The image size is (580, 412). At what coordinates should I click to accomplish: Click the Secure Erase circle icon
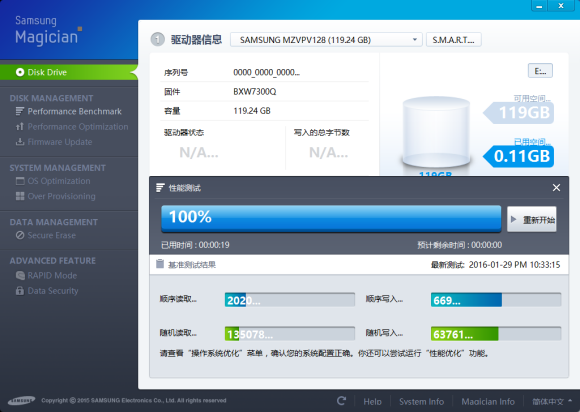[20, 235]
